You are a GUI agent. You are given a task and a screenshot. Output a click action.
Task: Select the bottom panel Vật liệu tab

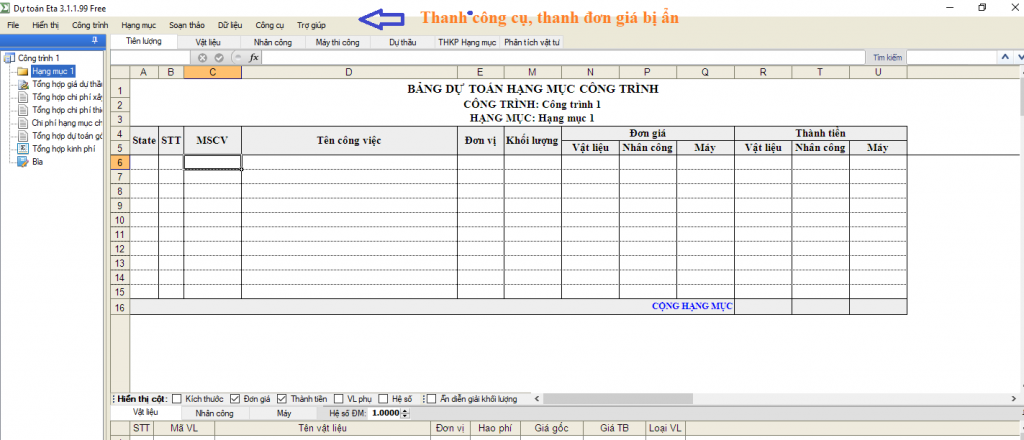point(146,413)
